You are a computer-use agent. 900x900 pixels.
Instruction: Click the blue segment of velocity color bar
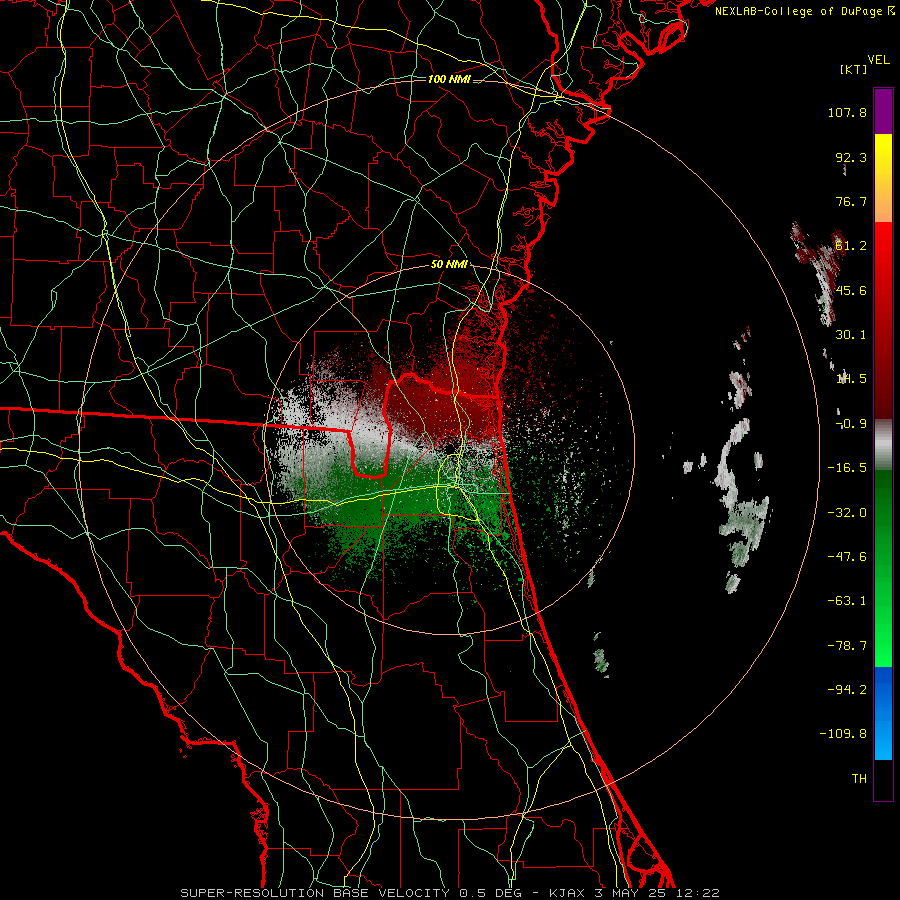point(883,713)
